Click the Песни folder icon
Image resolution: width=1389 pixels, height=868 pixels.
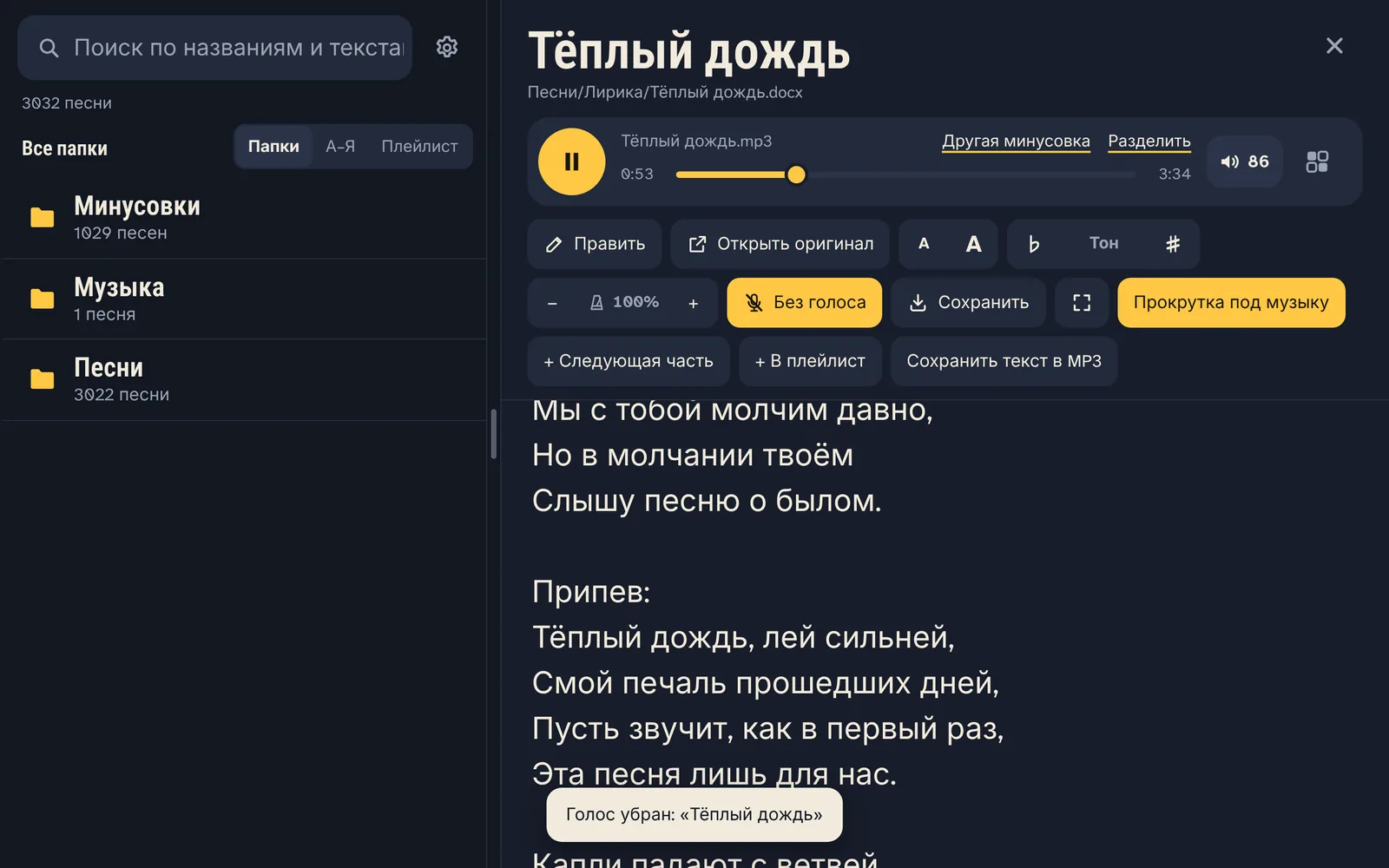[x=42, y=379]
